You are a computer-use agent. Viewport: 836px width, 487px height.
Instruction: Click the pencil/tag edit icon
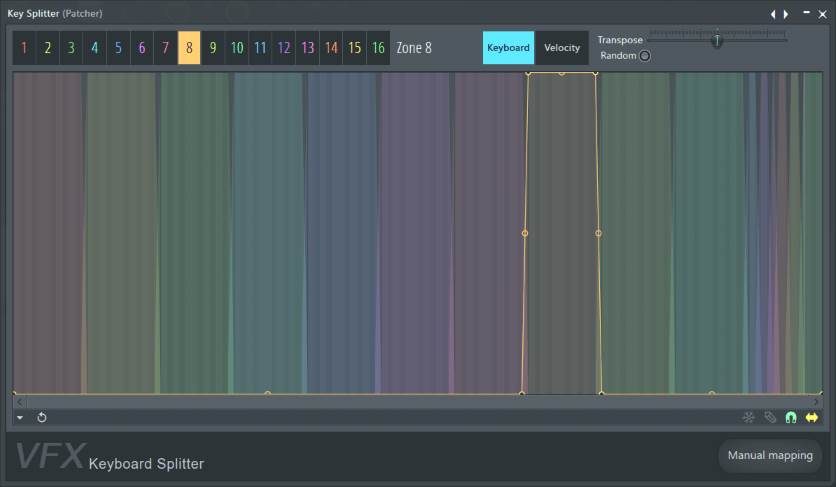click(769, 417)
